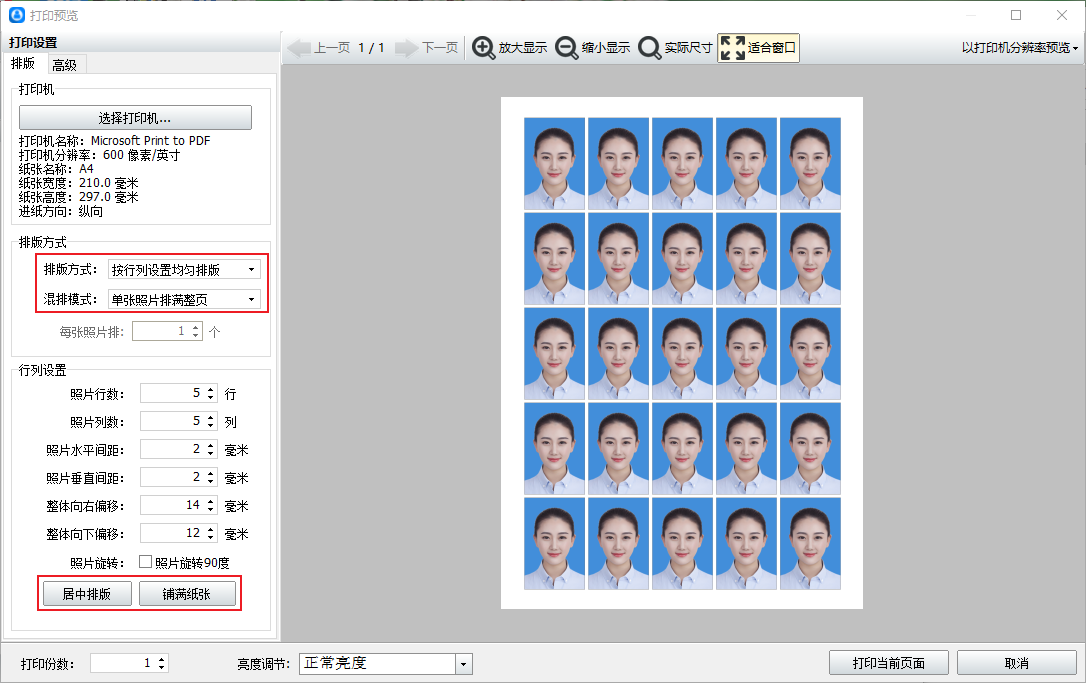Open the 混排模式 dropdown
The image size is (1086, 683).
tap(184, 299)
